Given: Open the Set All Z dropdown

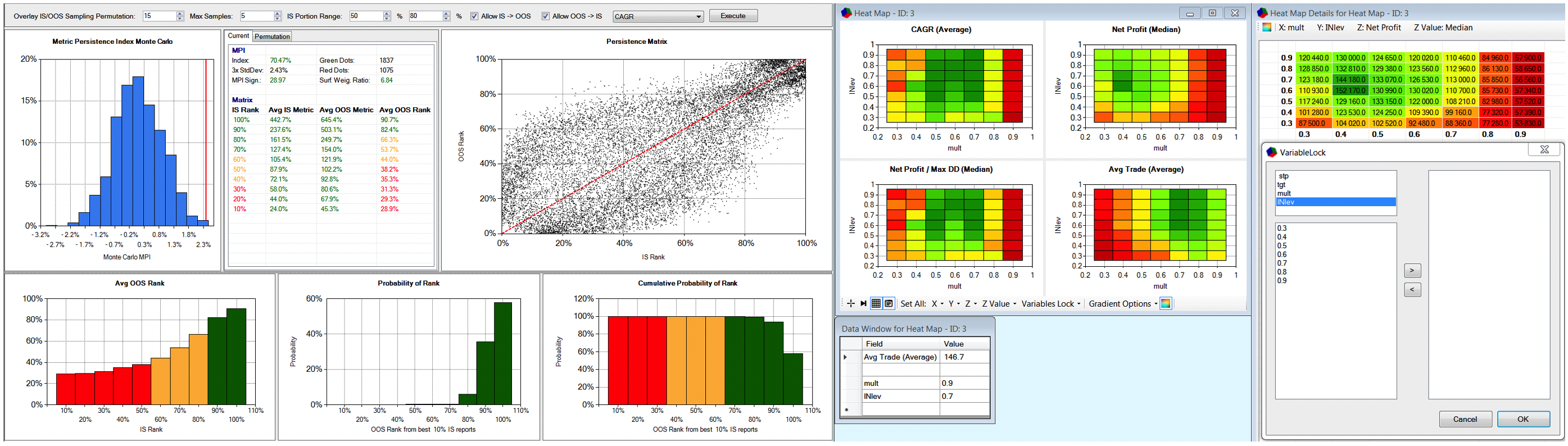Looking at the screenshot, I should coord(970,304).
